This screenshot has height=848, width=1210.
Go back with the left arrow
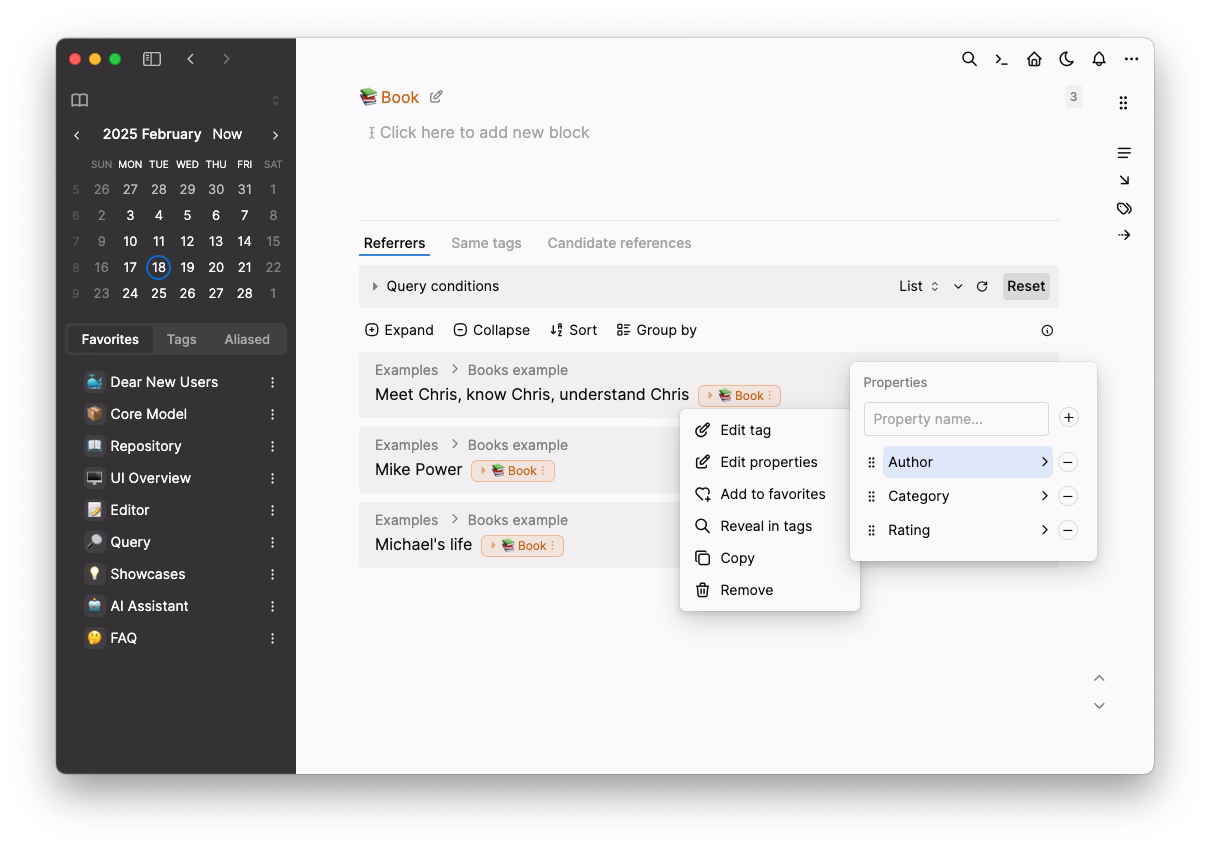pyautogui.click(x=190, y=59)
